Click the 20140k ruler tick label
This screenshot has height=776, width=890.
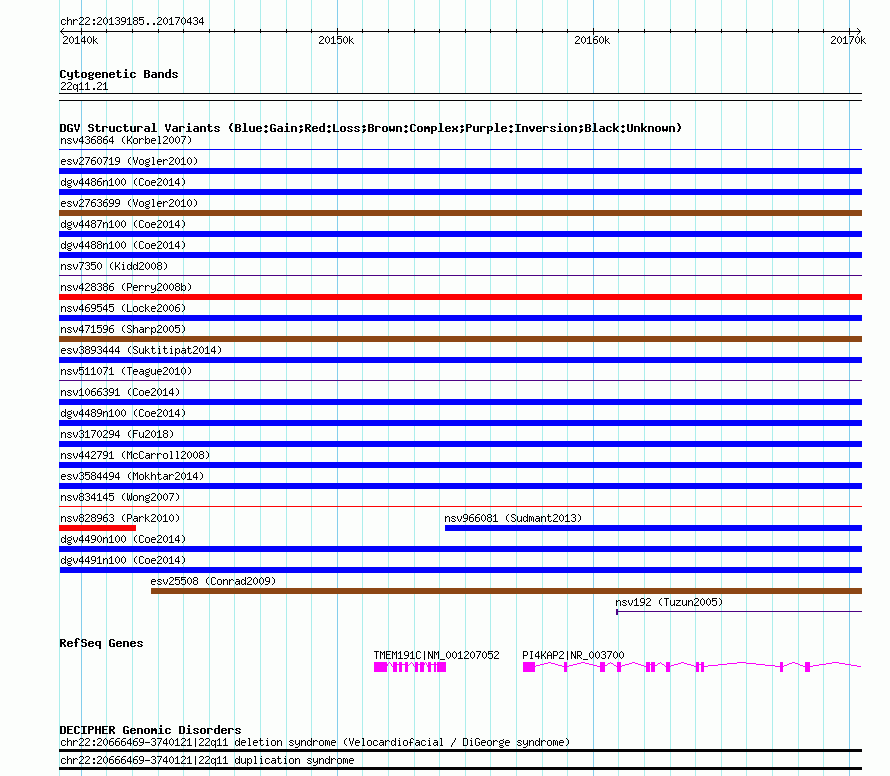[x=80, y=40]
